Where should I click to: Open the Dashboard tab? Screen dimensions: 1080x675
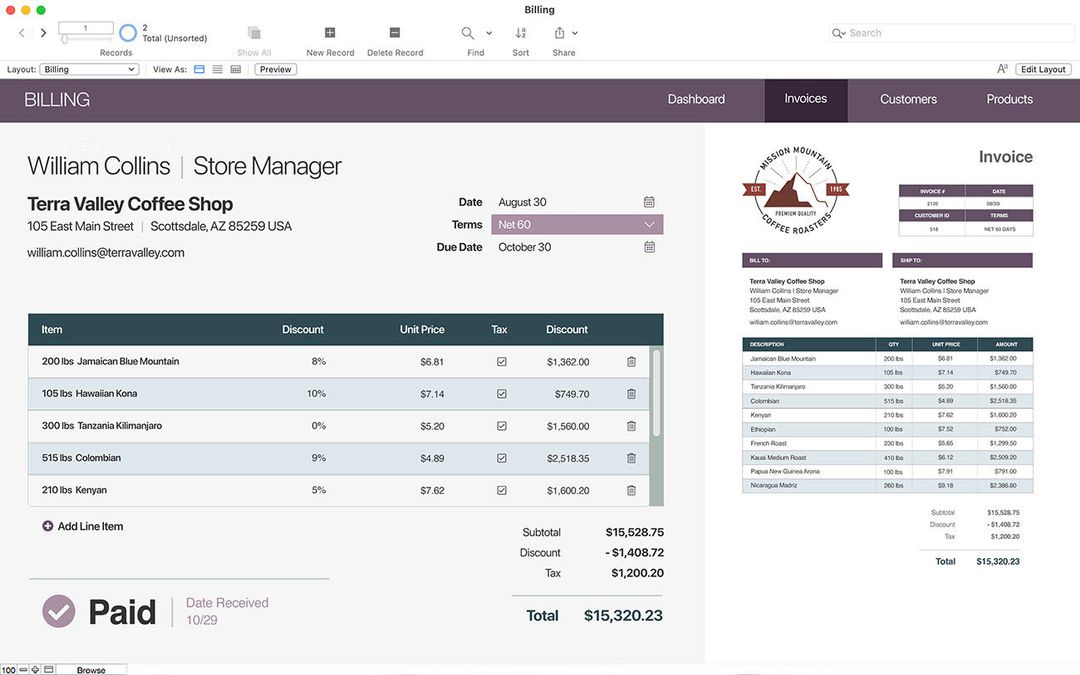click(x=696, y=99)
